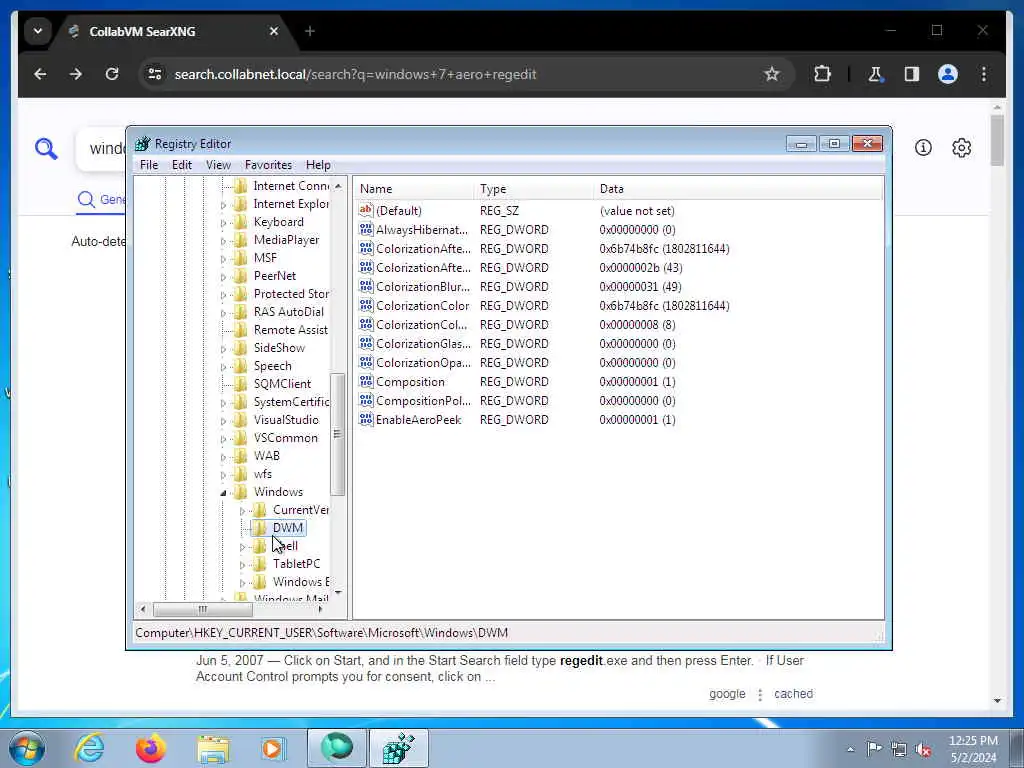
Task: Select the ColorizationGlas... DWORD icon
Action: (366, 343)
